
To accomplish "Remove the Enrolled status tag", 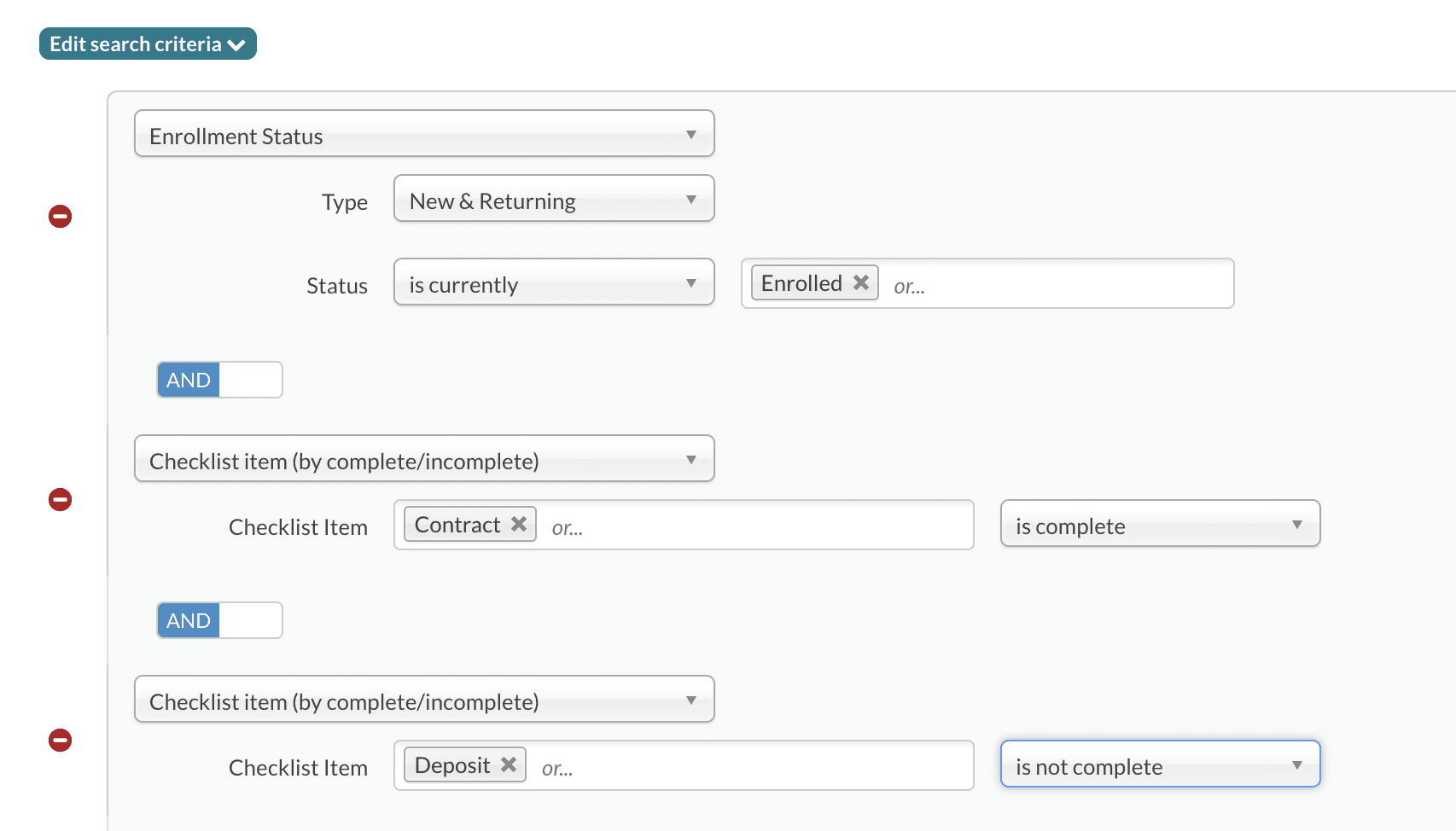I will point(861,282).
